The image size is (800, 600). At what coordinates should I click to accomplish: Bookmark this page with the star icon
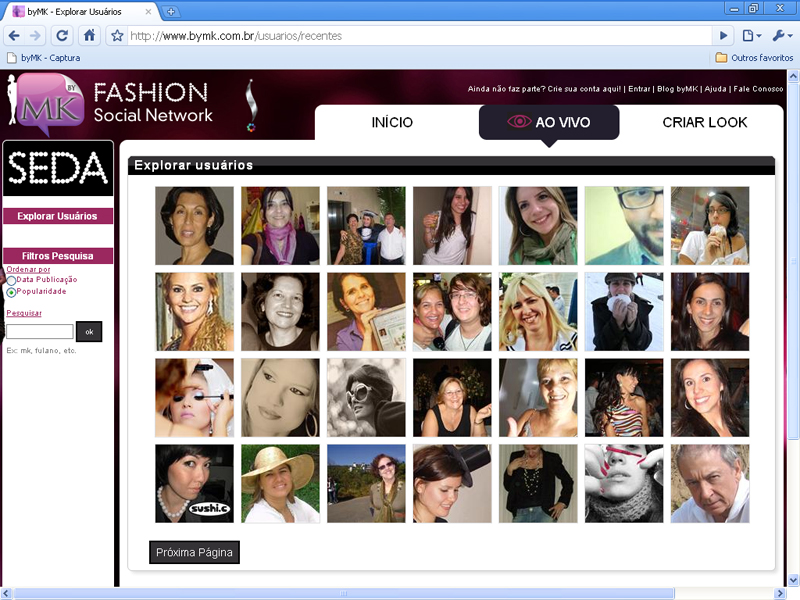117,36
